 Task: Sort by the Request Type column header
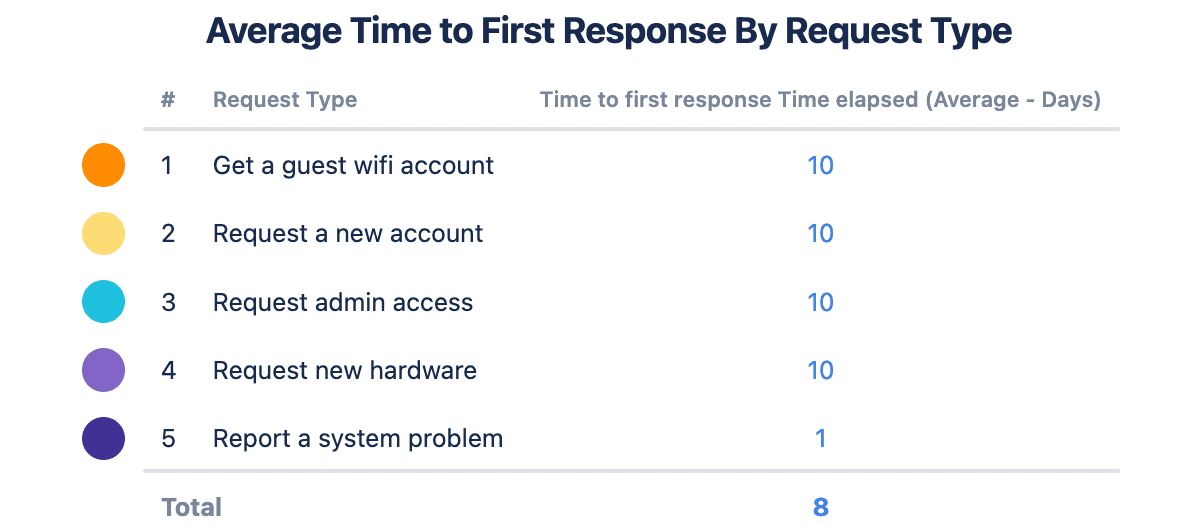coord(285,100)
